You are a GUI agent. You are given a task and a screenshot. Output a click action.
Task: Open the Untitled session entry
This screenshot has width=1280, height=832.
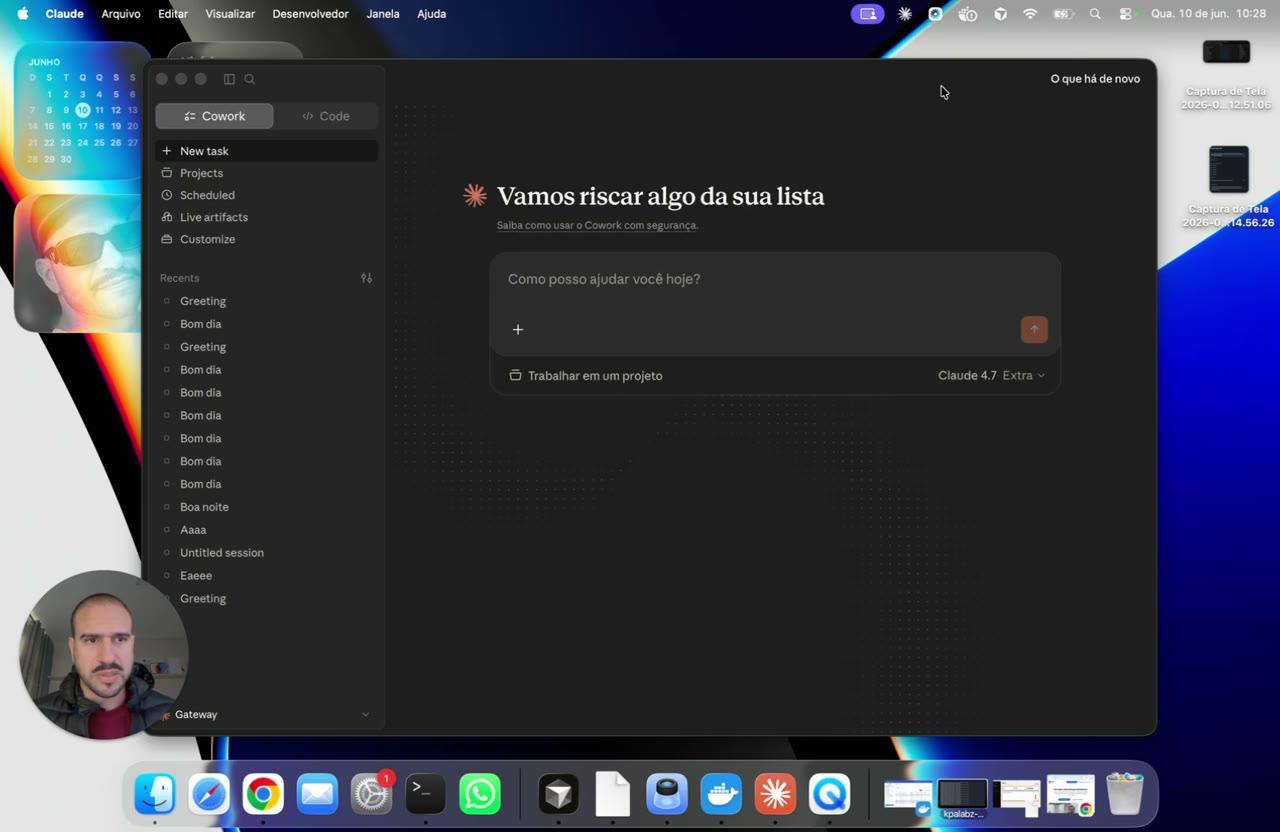coord(266,553)
